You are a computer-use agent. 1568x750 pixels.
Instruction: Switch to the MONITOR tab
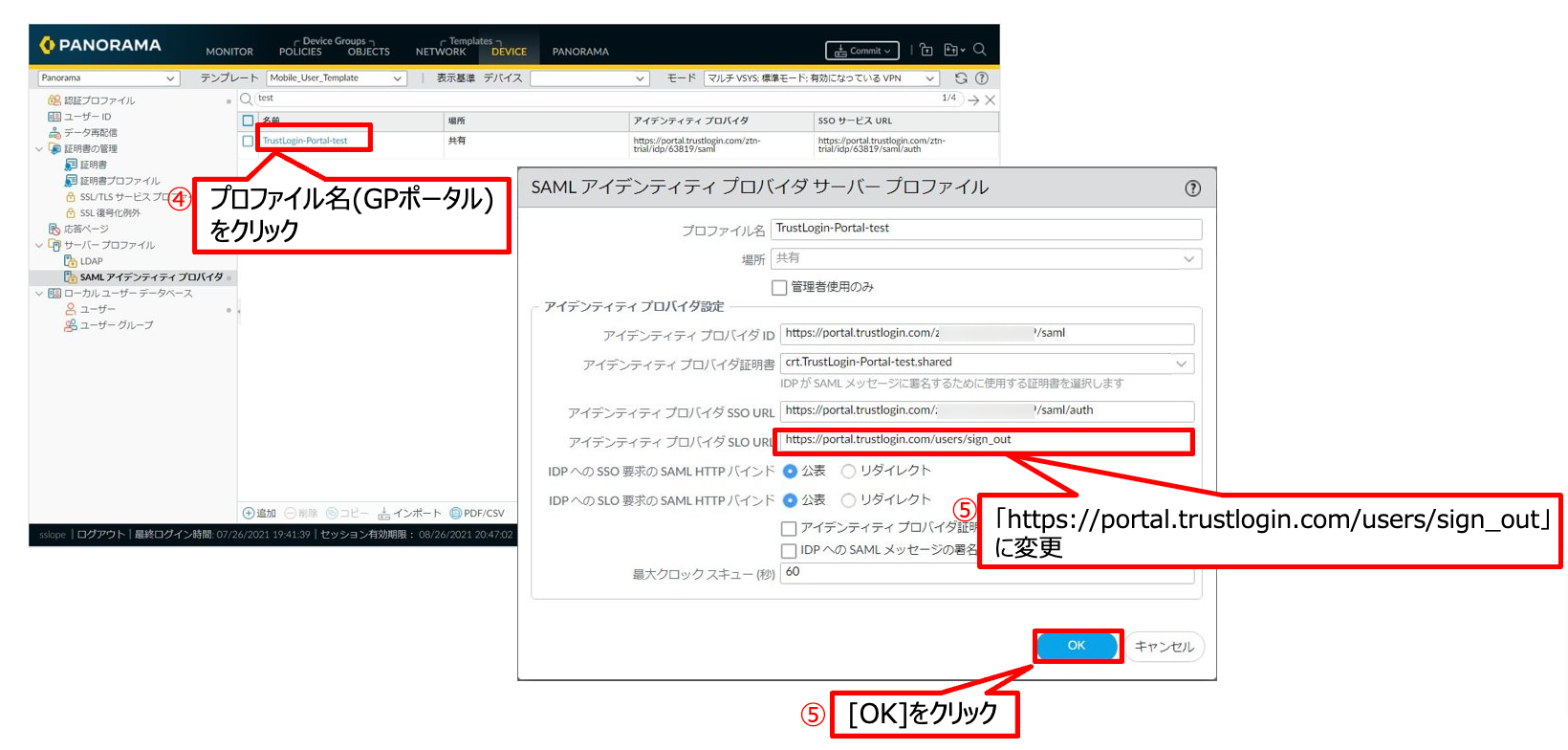pyautogui.click(x=229, y=52)
